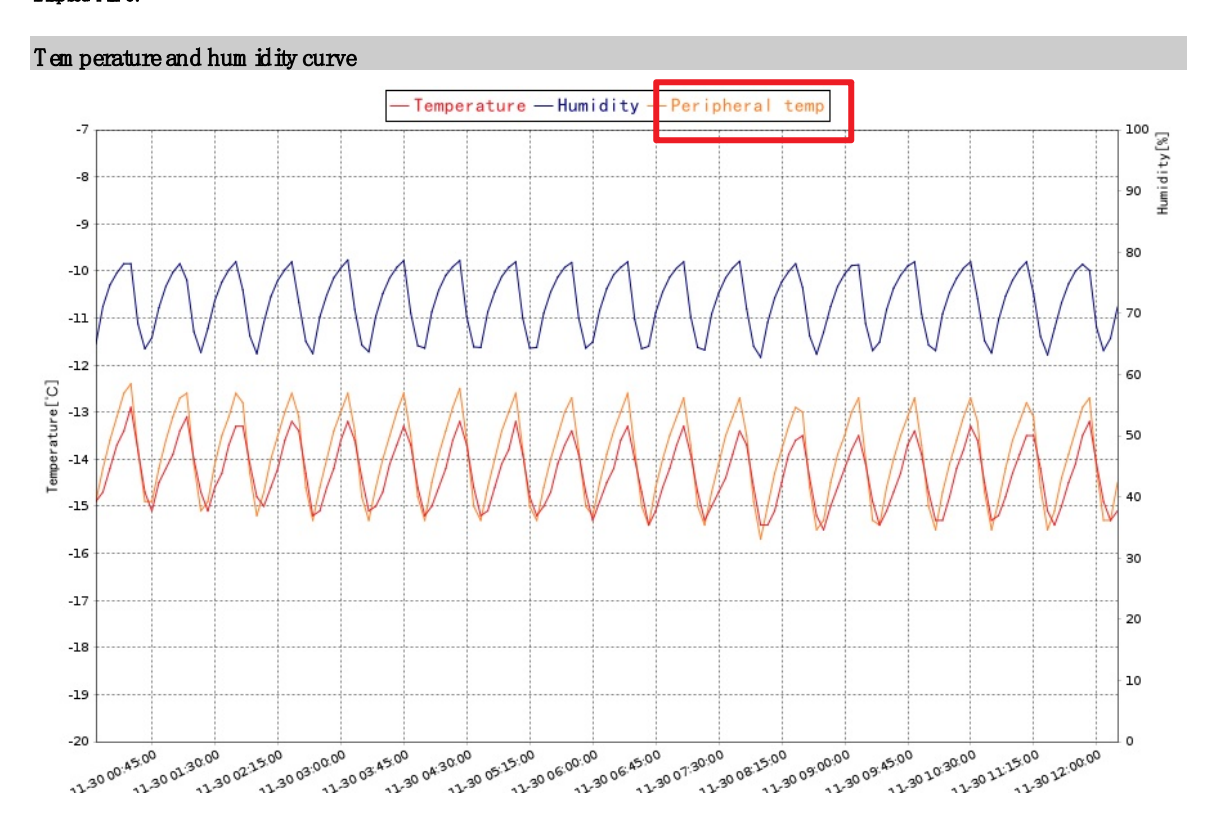Click the 50 tick on the humidity axis
Viewport: 1225px width, 814px height.
click(x=1134, y=435)
